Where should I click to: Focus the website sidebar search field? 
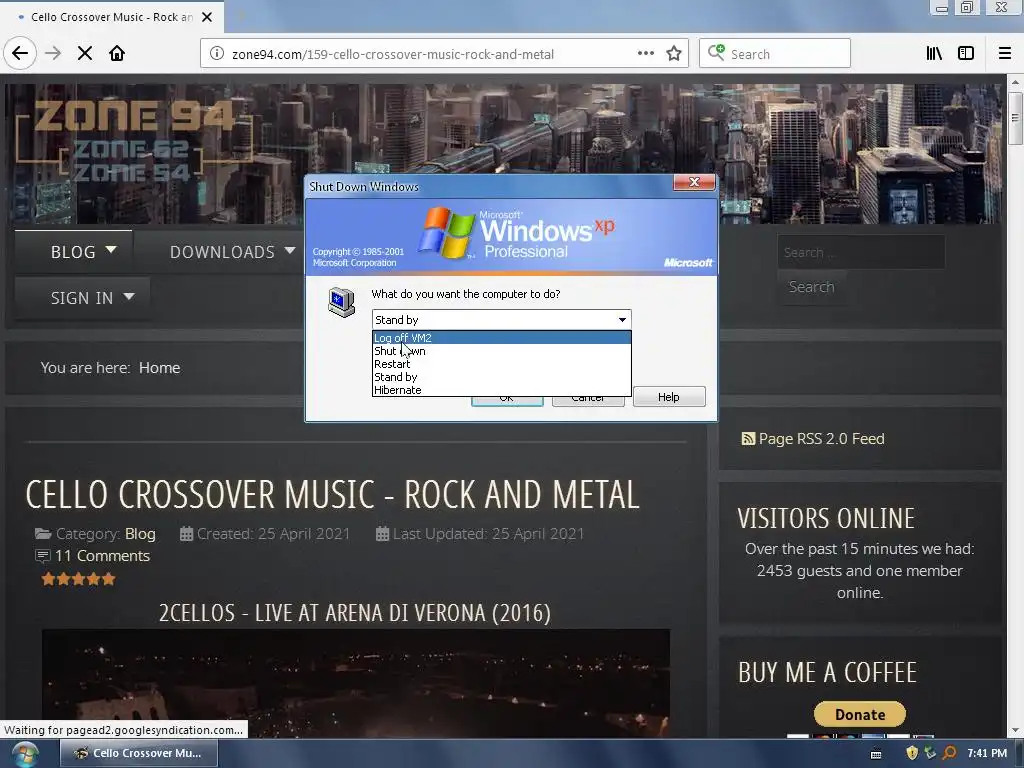(861, 252)
